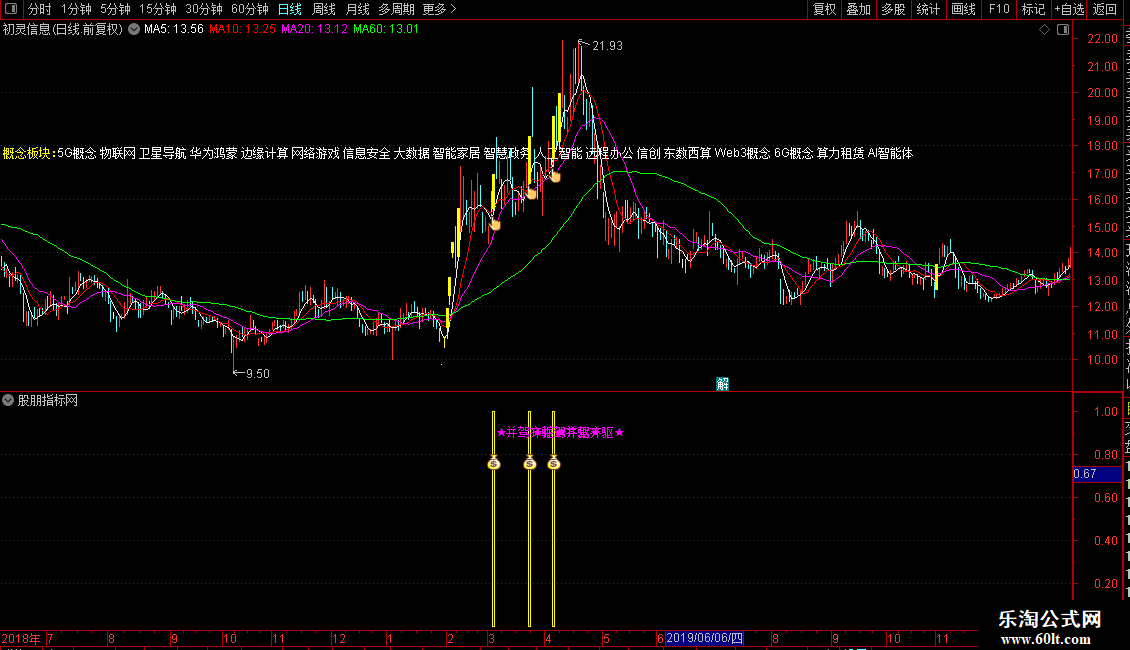1130x650 pixels.
Task: Switch to 分时 time-share chart
Action: point(40,9)
